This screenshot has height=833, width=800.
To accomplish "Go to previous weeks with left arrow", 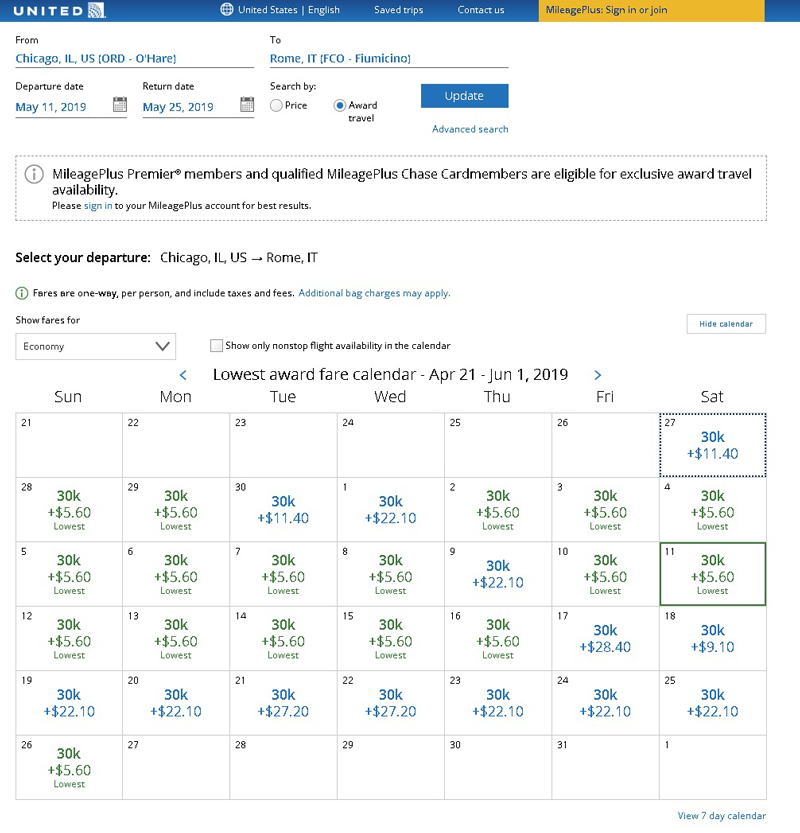I will 183,375.
